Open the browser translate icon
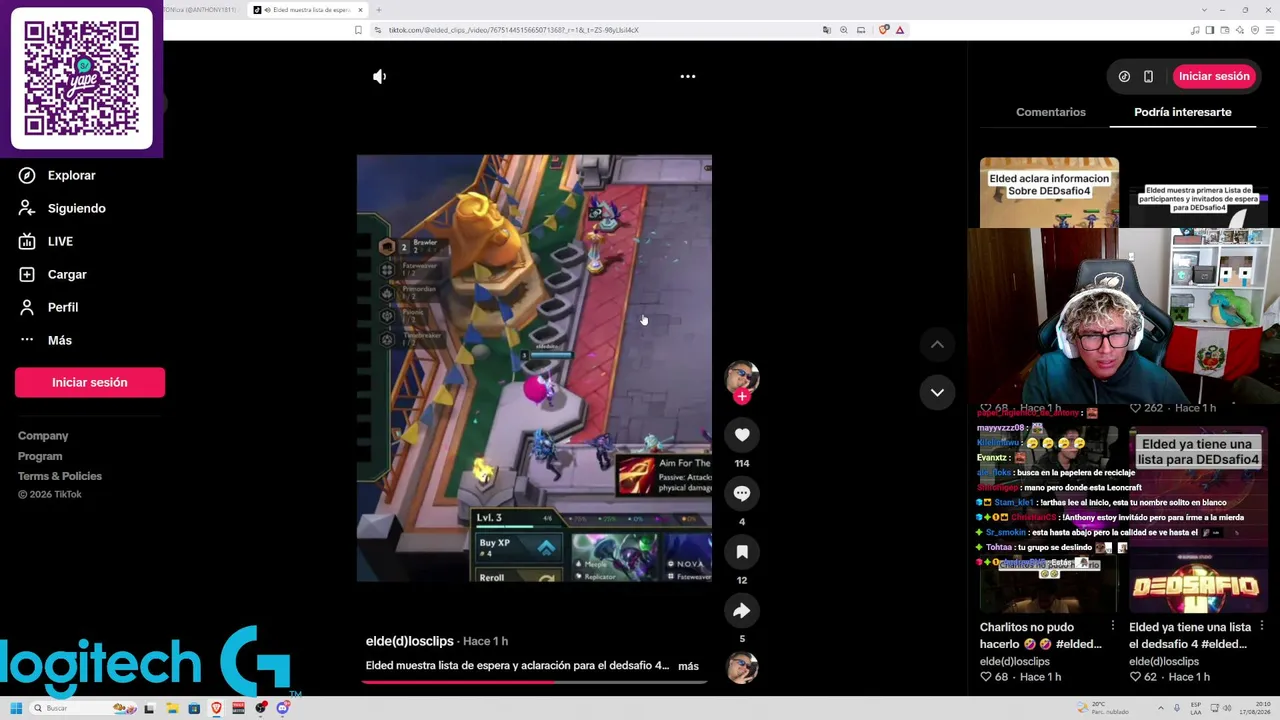 coord(826,30)
